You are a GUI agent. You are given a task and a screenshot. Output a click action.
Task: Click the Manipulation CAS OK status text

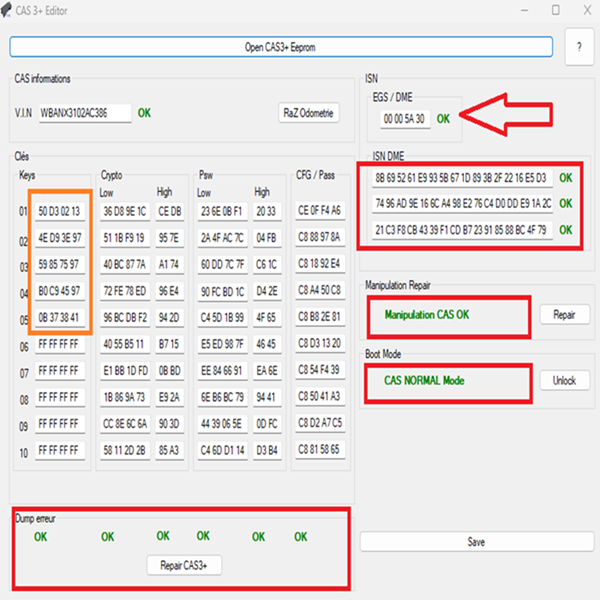(427, 315)
